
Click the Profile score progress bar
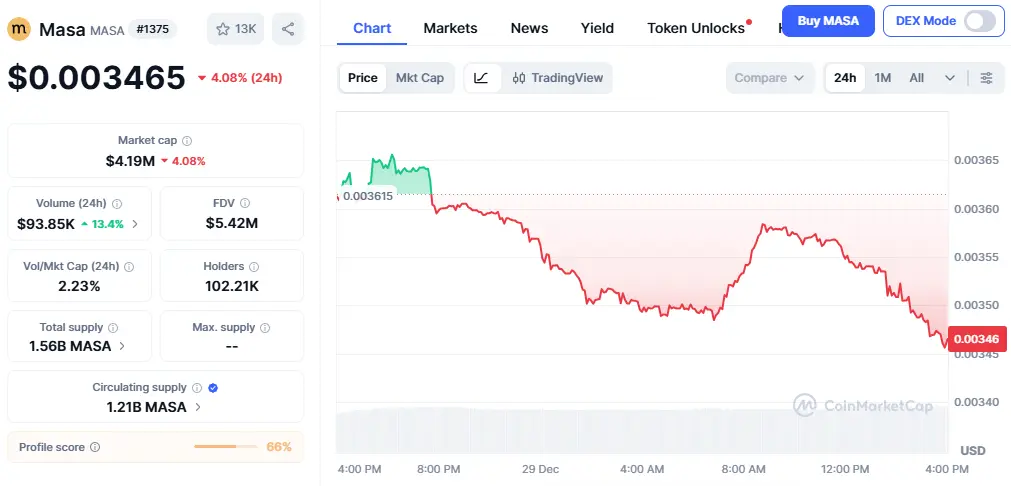tap(224, 447)
